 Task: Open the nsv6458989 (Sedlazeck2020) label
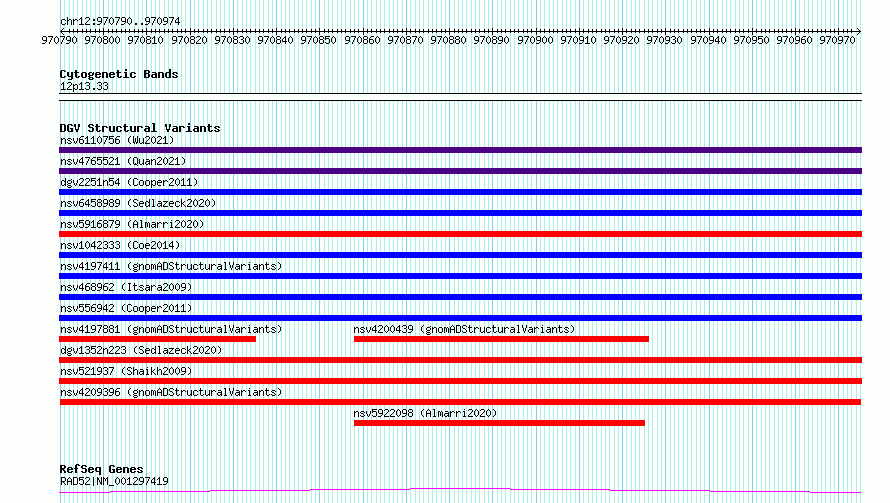[138, 203]
